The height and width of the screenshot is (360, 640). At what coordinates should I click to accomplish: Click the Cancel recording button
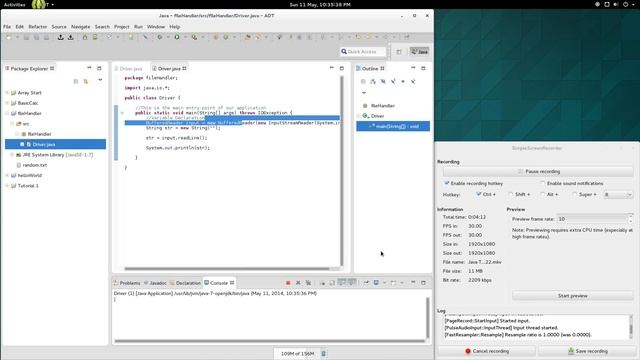[487, 351]
